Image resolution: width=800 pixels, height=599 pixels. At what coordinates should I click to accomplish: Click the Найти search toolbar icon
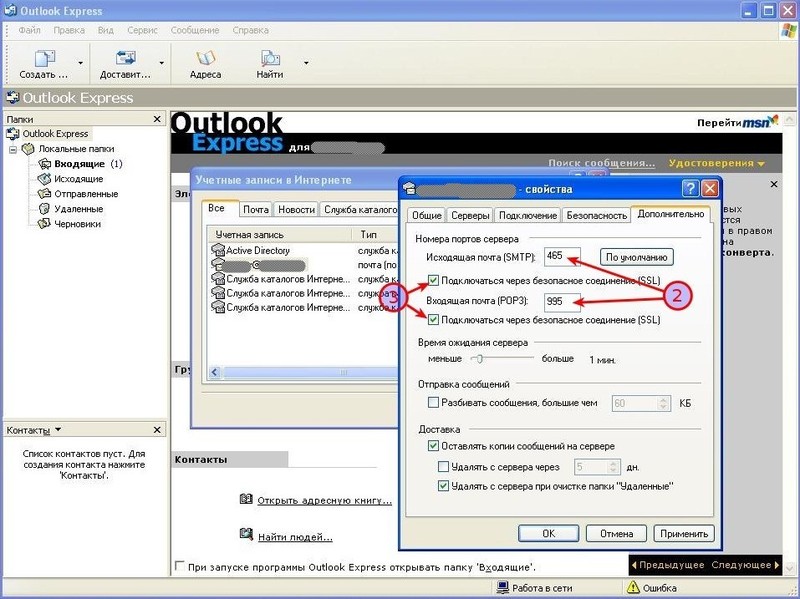270,58
